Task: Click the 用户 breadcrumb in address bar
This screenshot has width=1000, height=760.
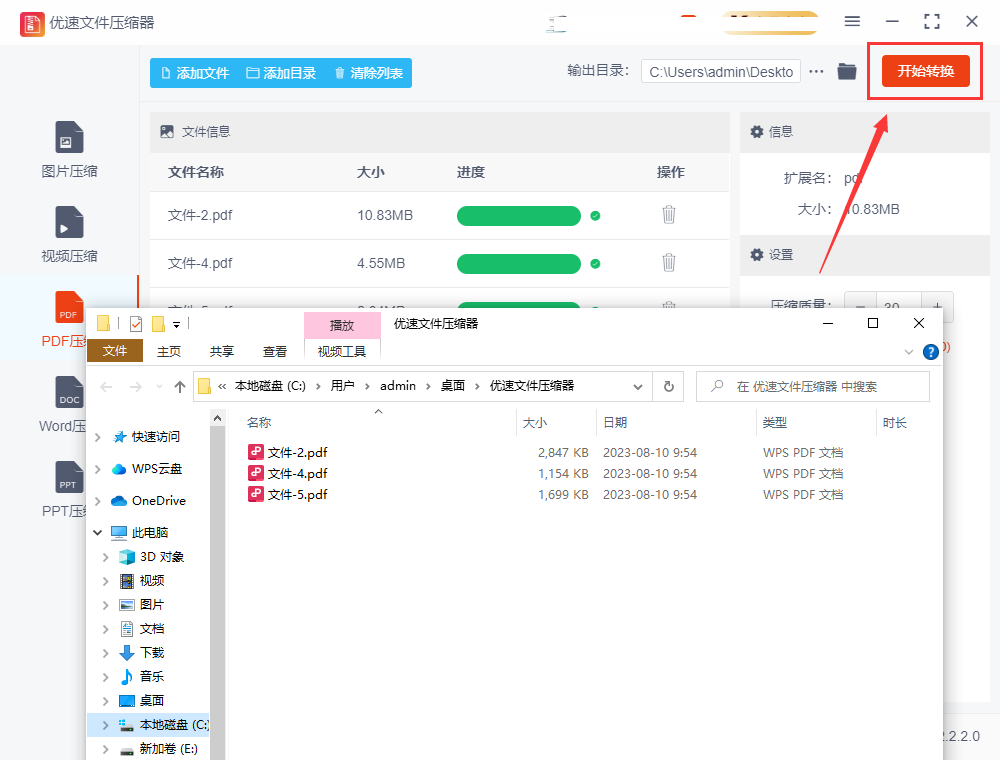Action: tap(342, 386)
